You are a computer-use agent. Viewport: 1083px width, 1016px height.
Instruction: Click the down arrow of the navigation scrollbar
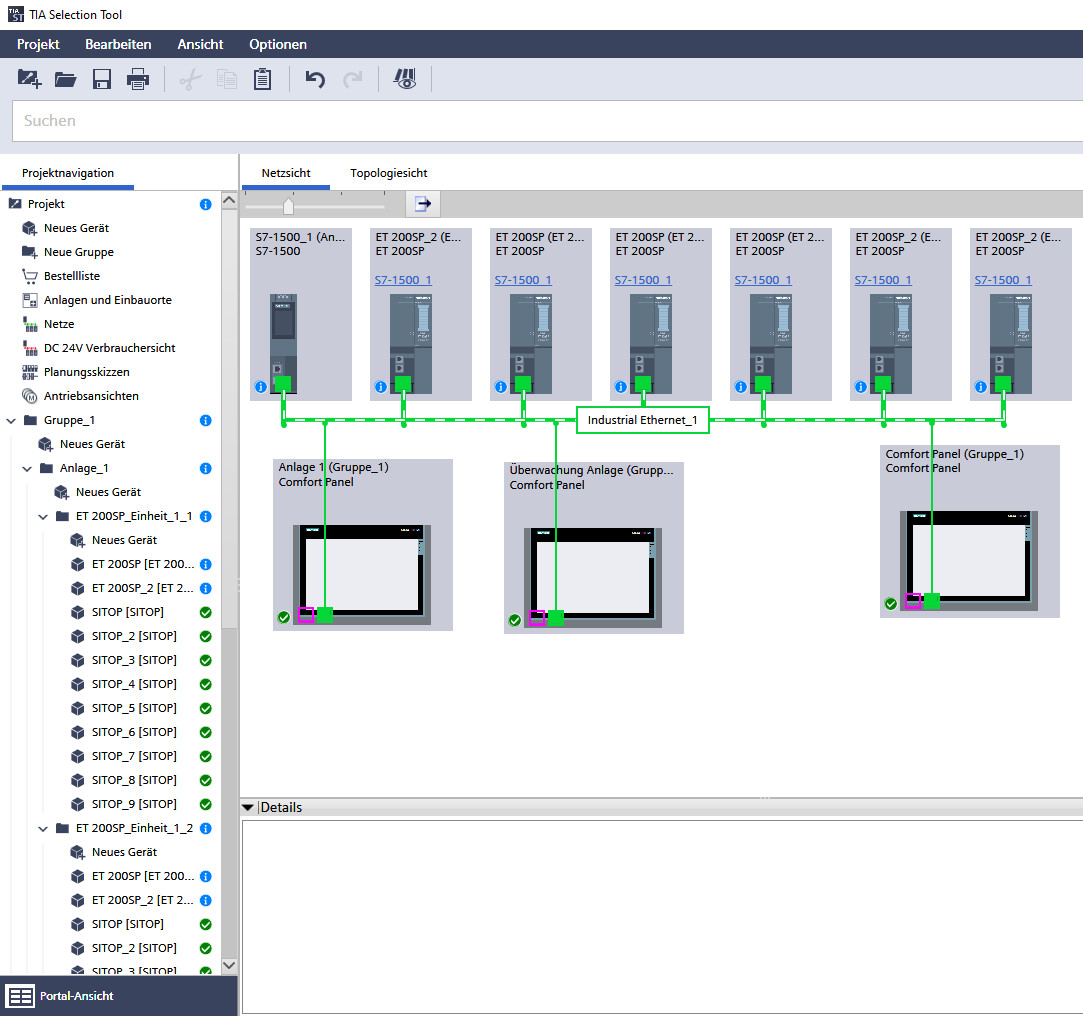(229, 966)
